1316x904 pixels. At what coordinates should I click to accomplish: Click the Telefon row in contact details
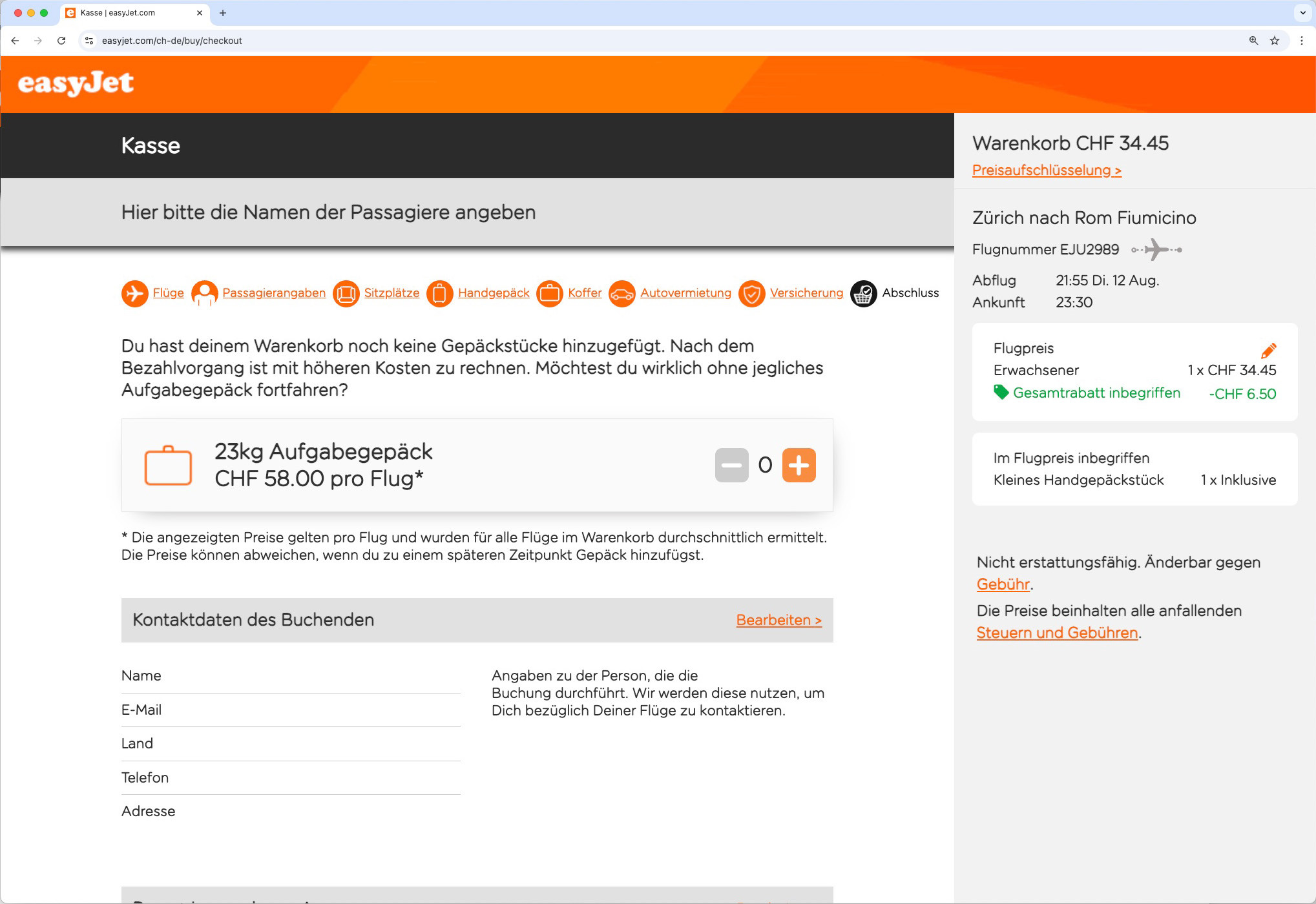click(x=291, y=778)
